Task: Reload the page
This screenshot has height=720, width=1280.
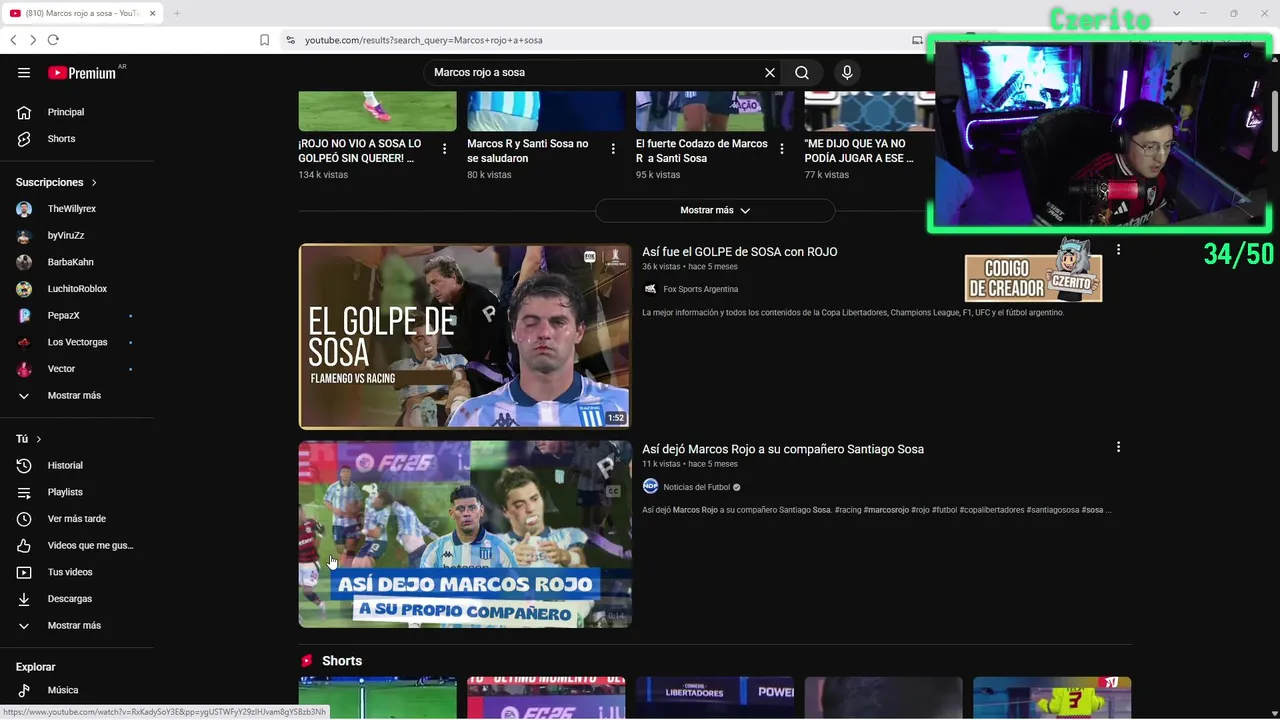Action: click(x=53, y=40)
